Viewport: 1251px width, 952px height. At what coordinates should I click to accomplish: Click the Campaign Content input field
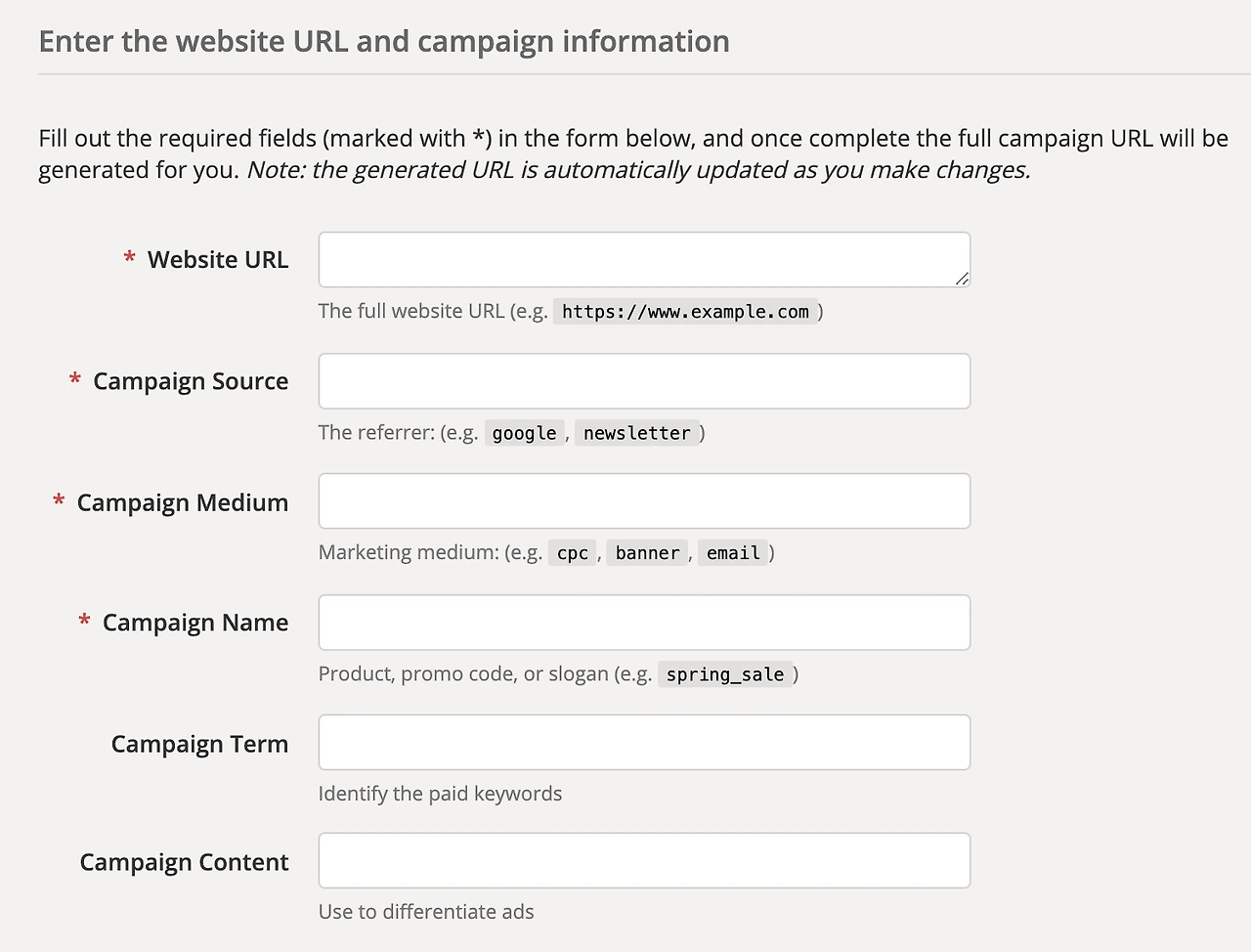(644, 861)
